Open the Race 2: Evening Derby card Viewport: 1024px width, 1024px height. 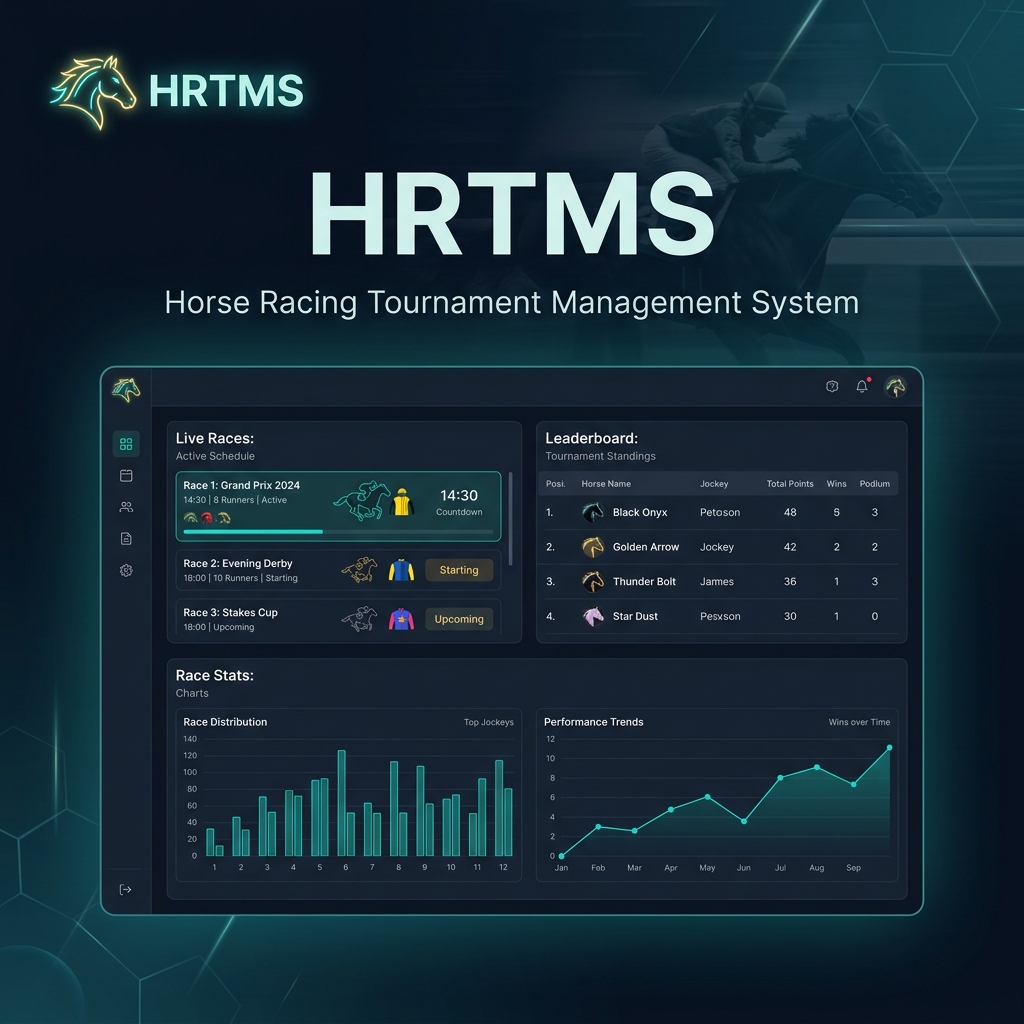(x=338, y=570)
